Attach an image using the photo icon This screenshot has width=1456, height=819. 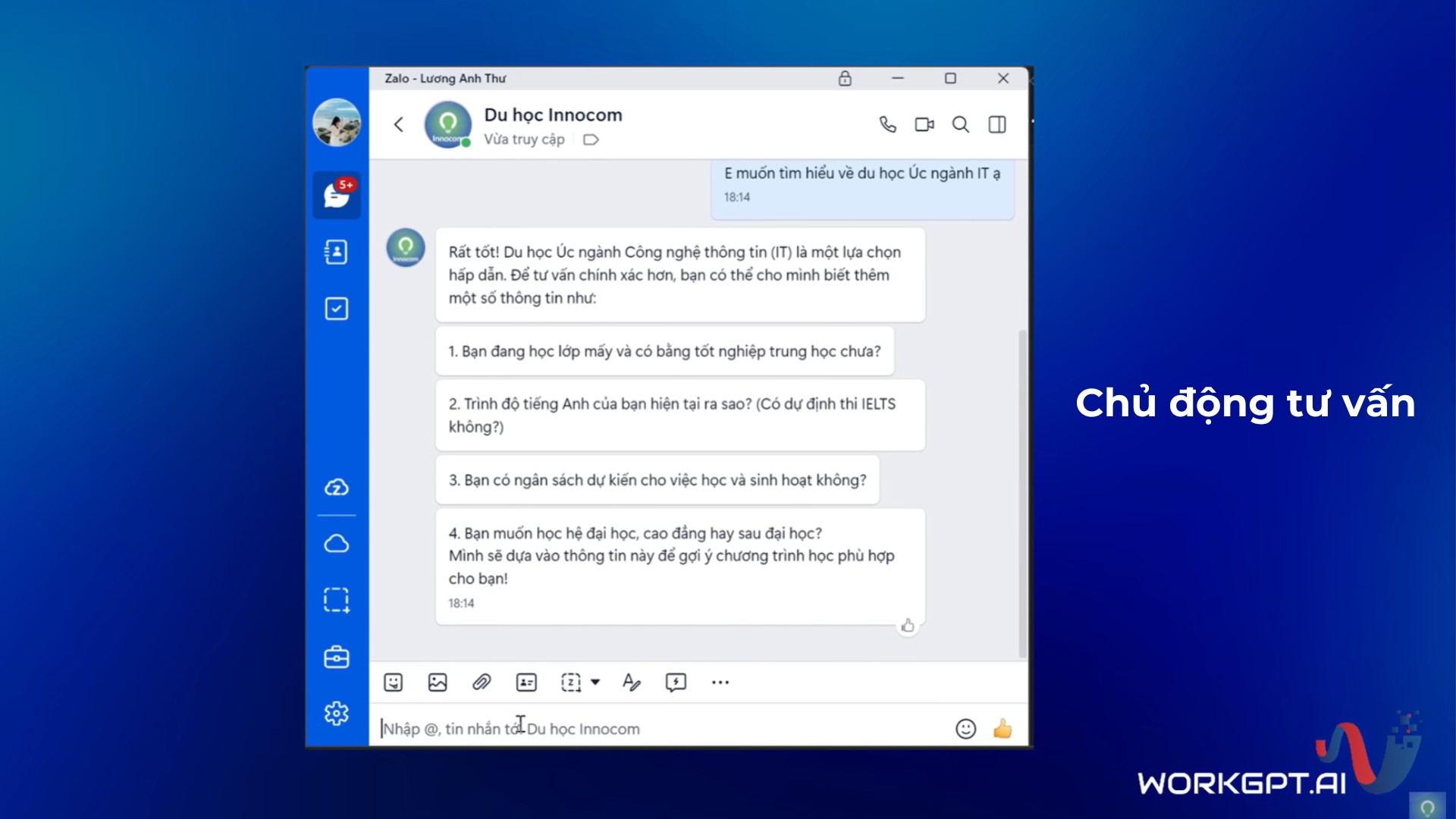coord(438,682)
